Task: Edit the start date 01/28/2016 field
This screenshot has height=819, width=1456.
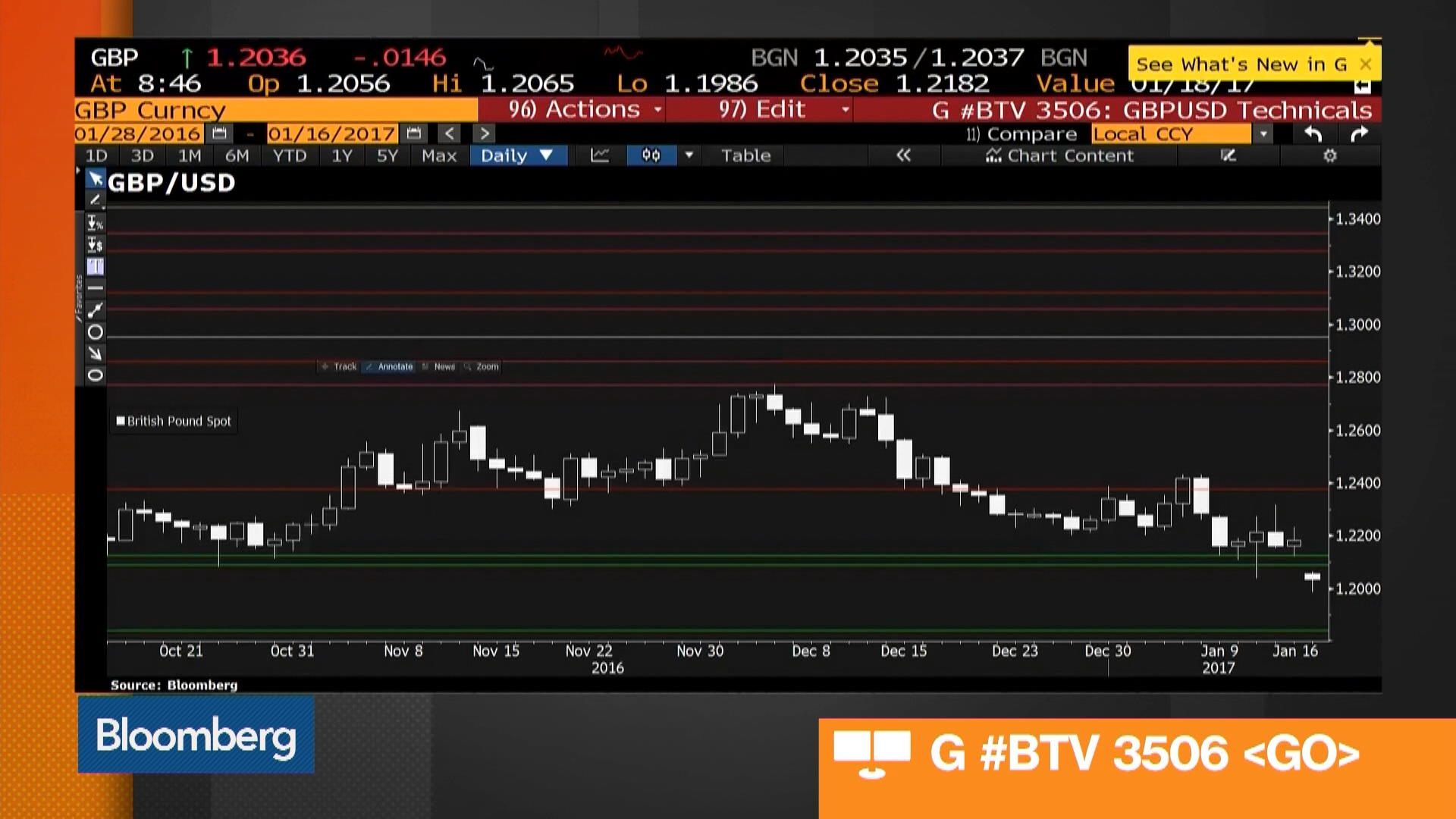Action: click(x=138, y=134)
